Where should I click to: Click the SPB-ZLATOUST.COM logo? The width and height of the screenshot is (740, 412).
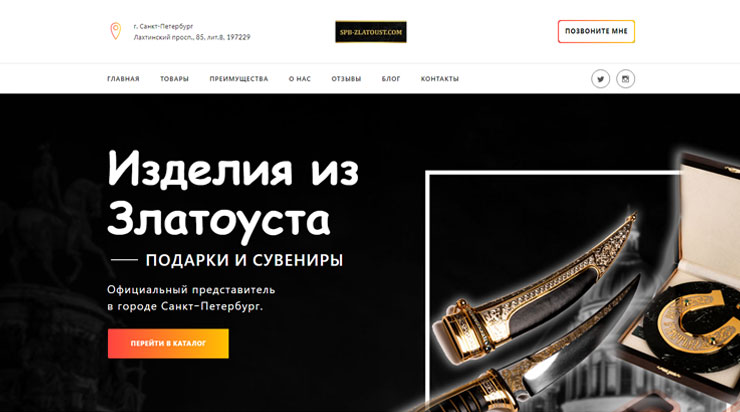tap(371, 32)
